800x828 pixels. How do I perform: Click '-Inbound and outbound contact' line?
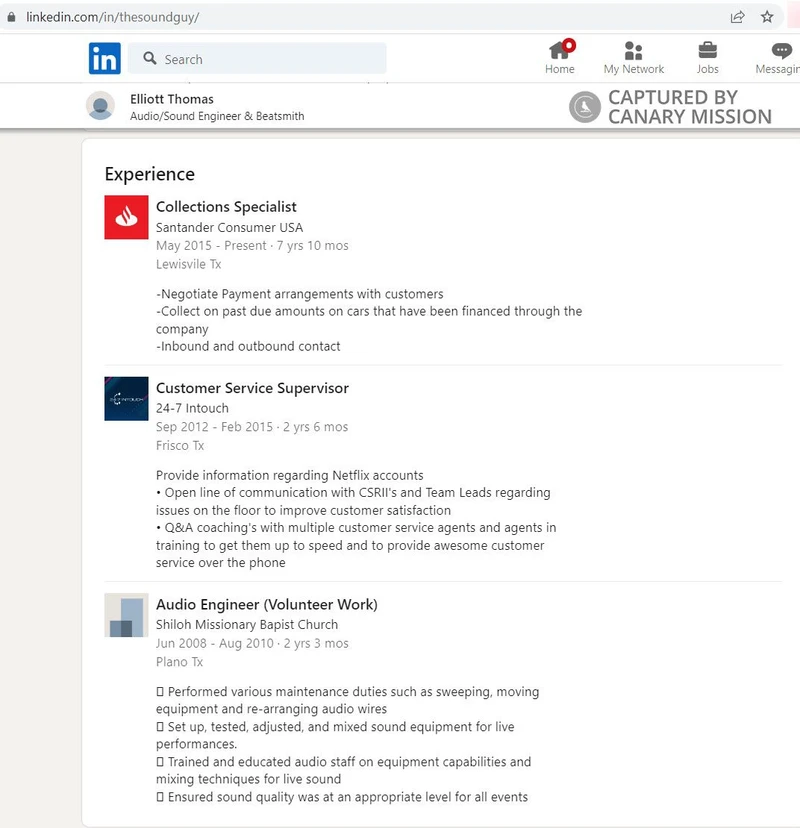point(248,346)
